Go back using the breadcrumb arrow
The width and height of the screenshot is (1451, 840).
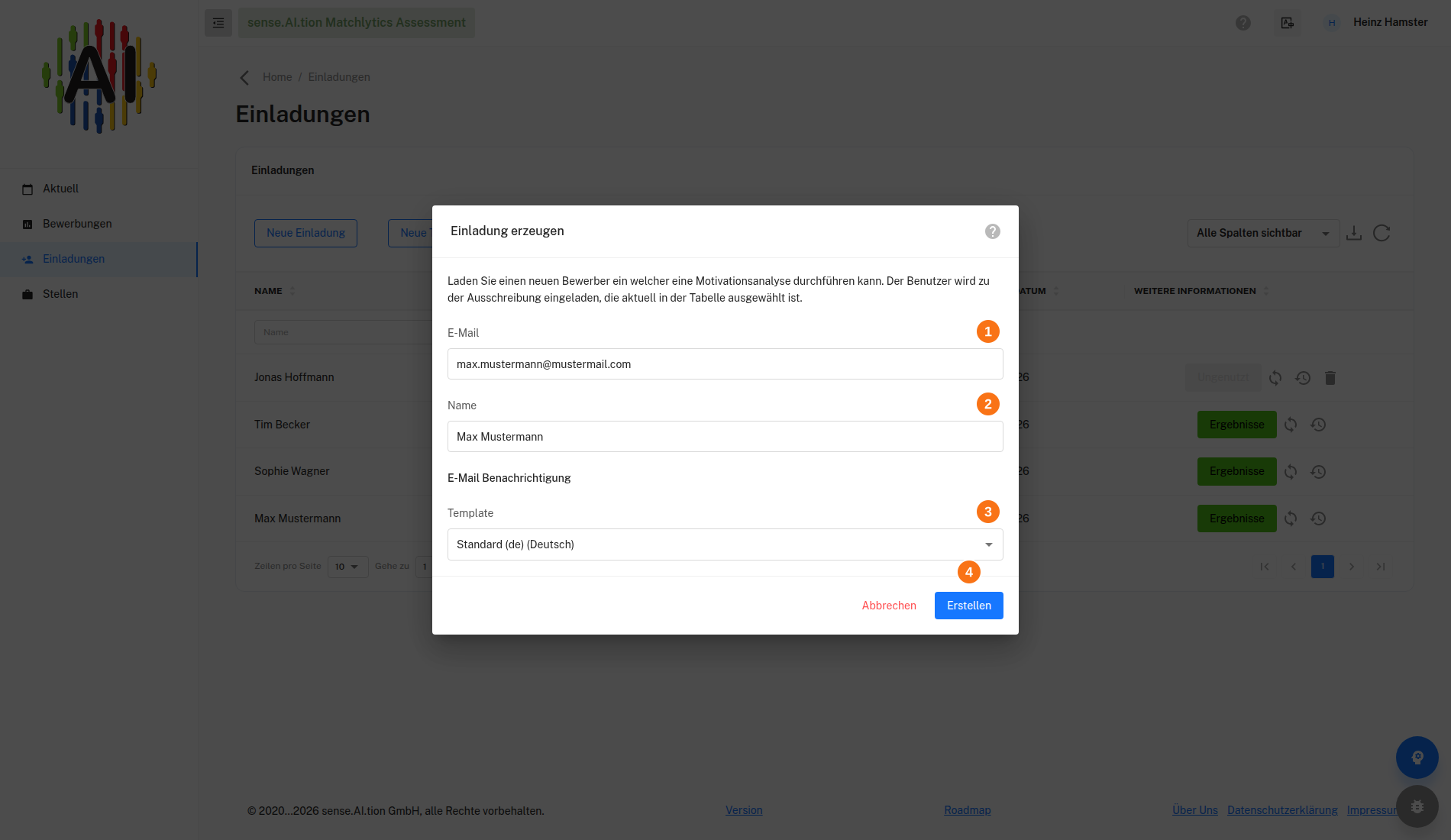point(244,78)
